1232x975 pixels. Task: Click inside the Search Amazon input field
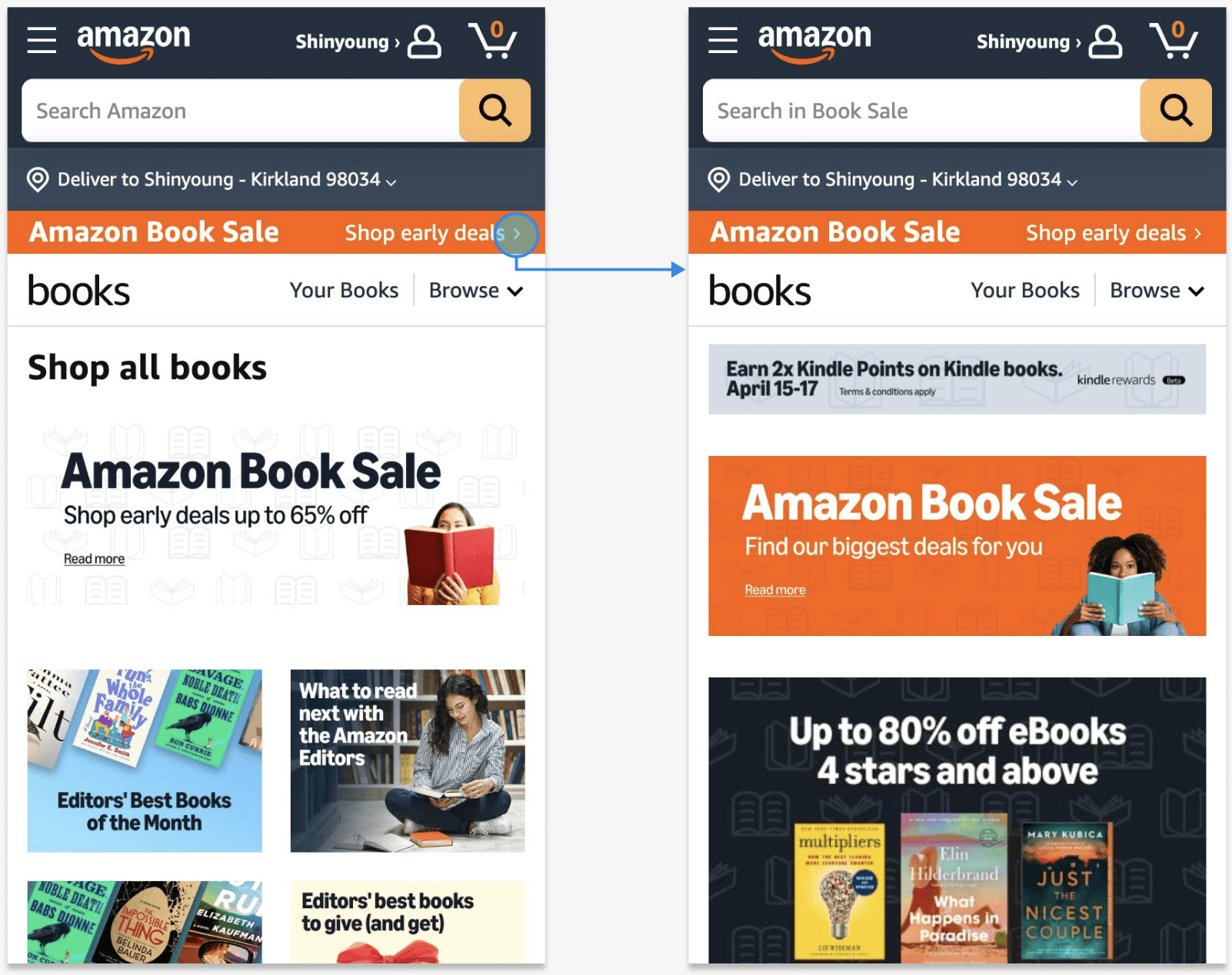click(x=241, y=110)
